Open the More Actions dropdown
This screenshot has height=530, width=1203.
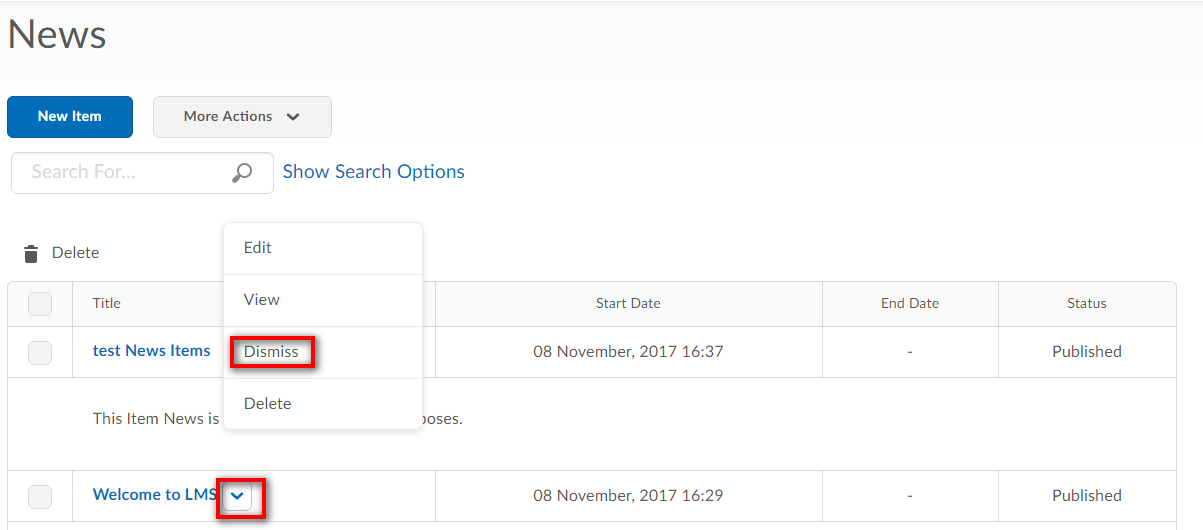(x=242, y=117)
